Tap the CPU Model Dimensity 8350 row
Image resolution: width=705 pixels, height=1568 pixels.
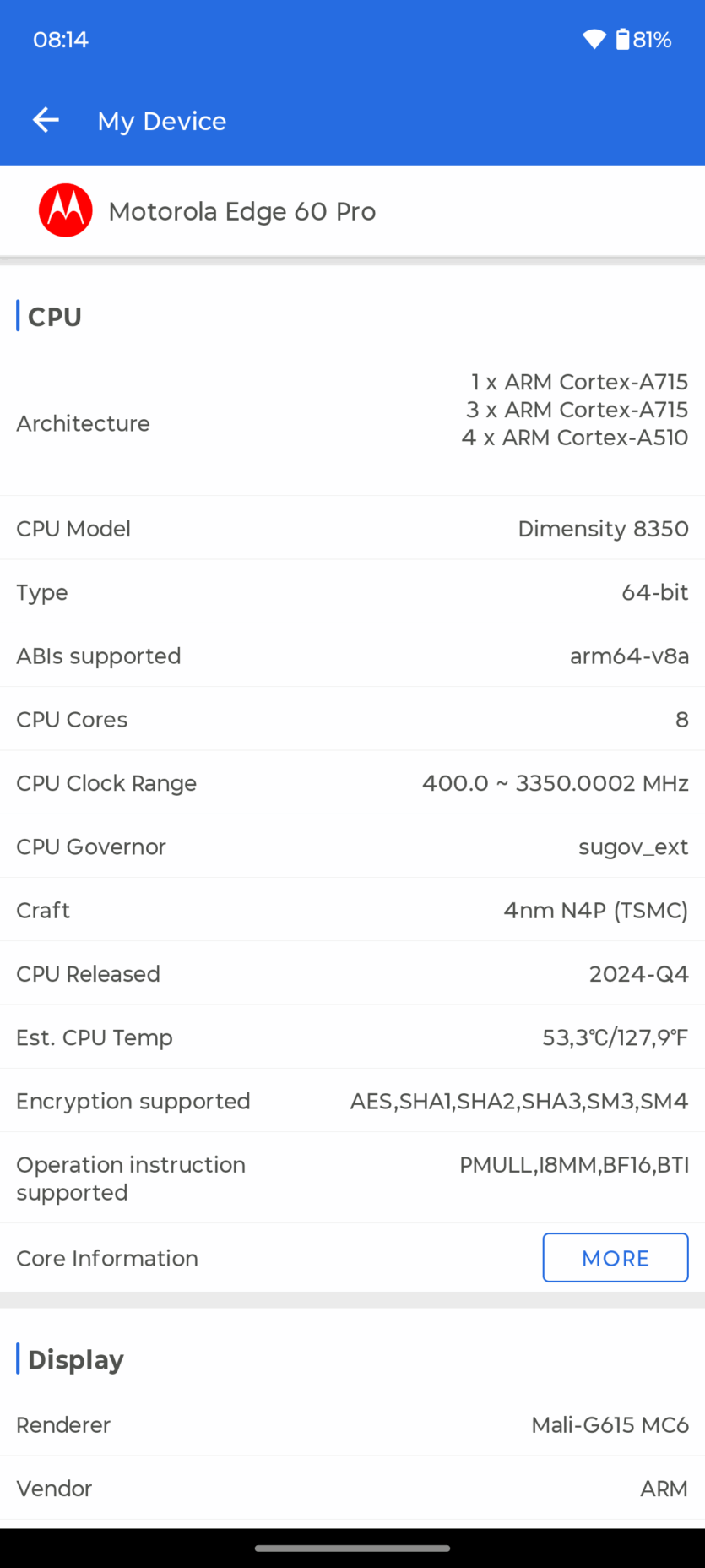click(352, 529)
